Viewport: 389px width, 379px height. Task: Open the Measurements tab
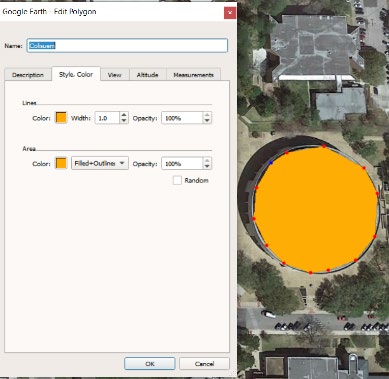click(193, 75)
